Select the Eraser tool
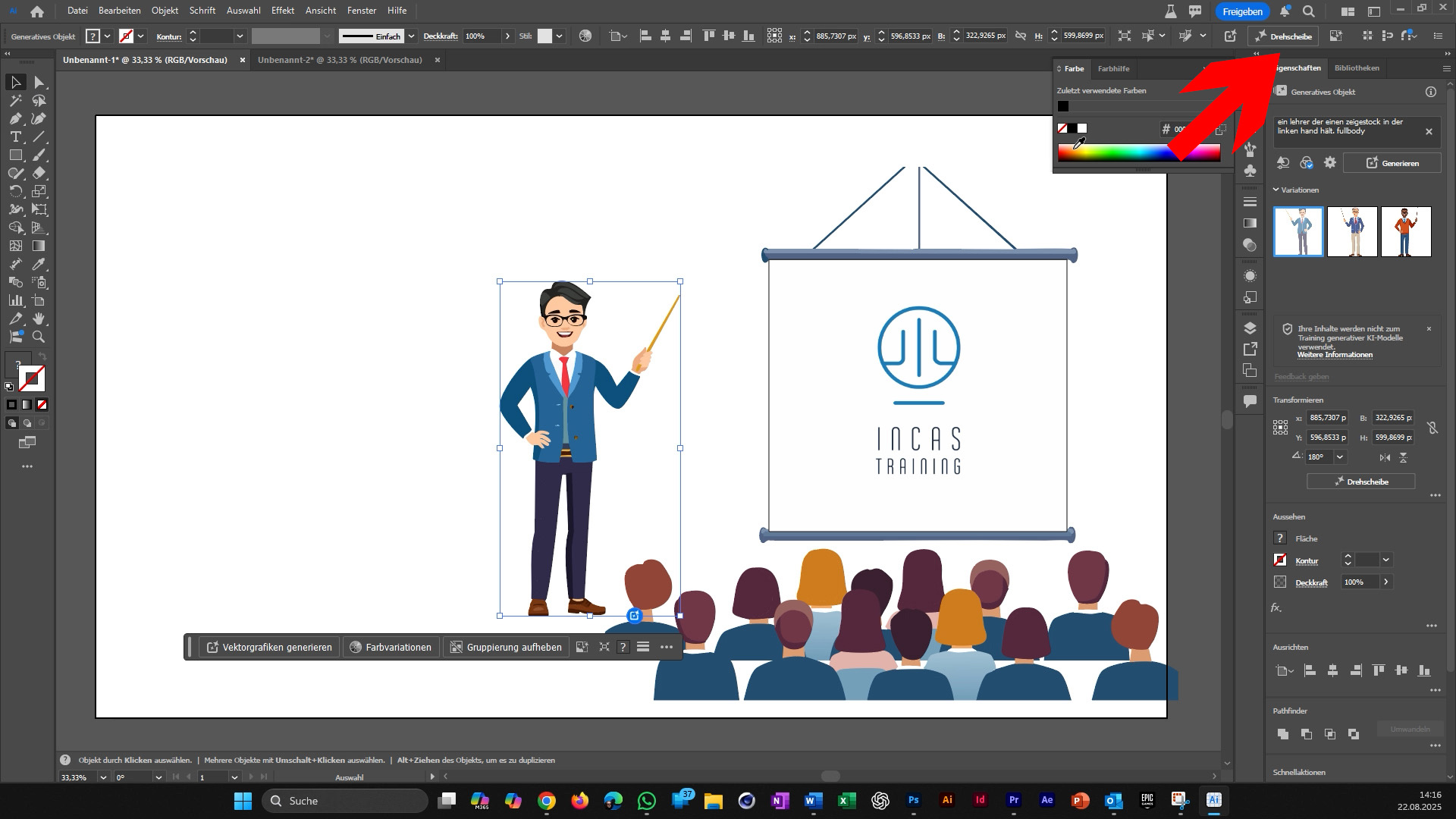The width and height of the screenshot is (1456, 819). click(39, 173)
